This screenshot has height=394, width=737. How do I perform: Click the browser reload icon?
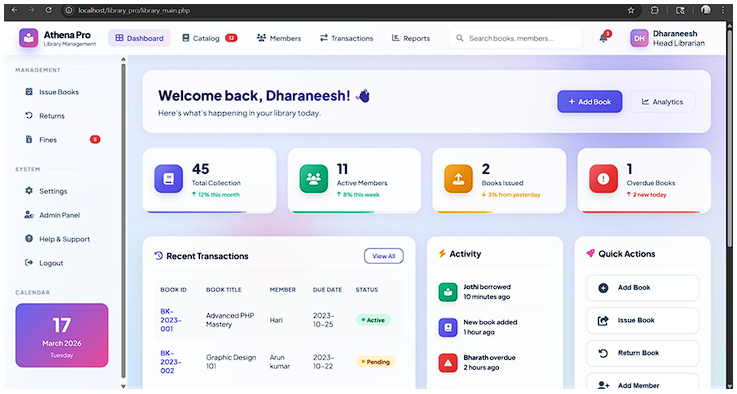click(x=49, y=10)
